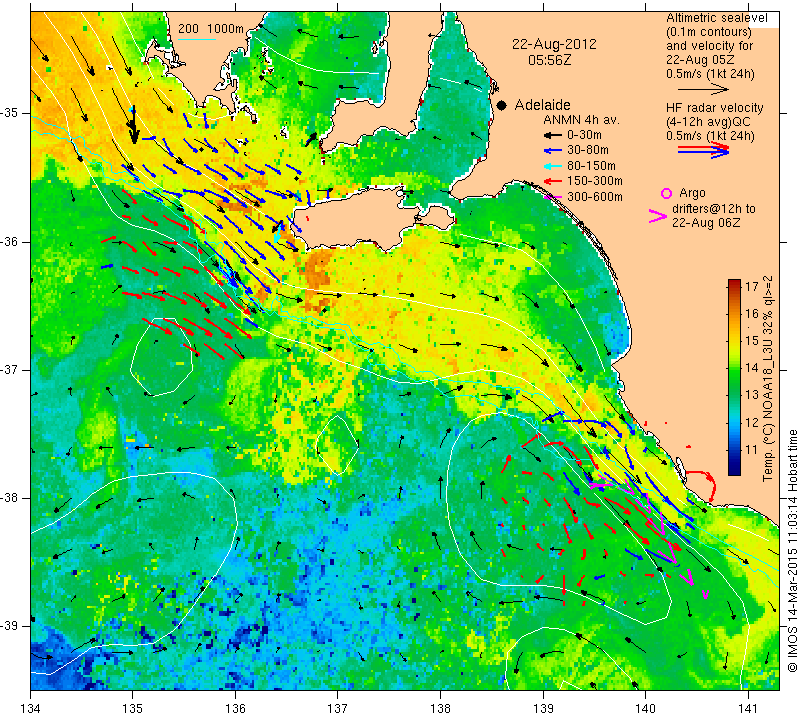Click the red coastal loop arrow near 140.5°E
The width and height of the screenshot is (800, 720).
pyautogui.click(x=702, y=485)
